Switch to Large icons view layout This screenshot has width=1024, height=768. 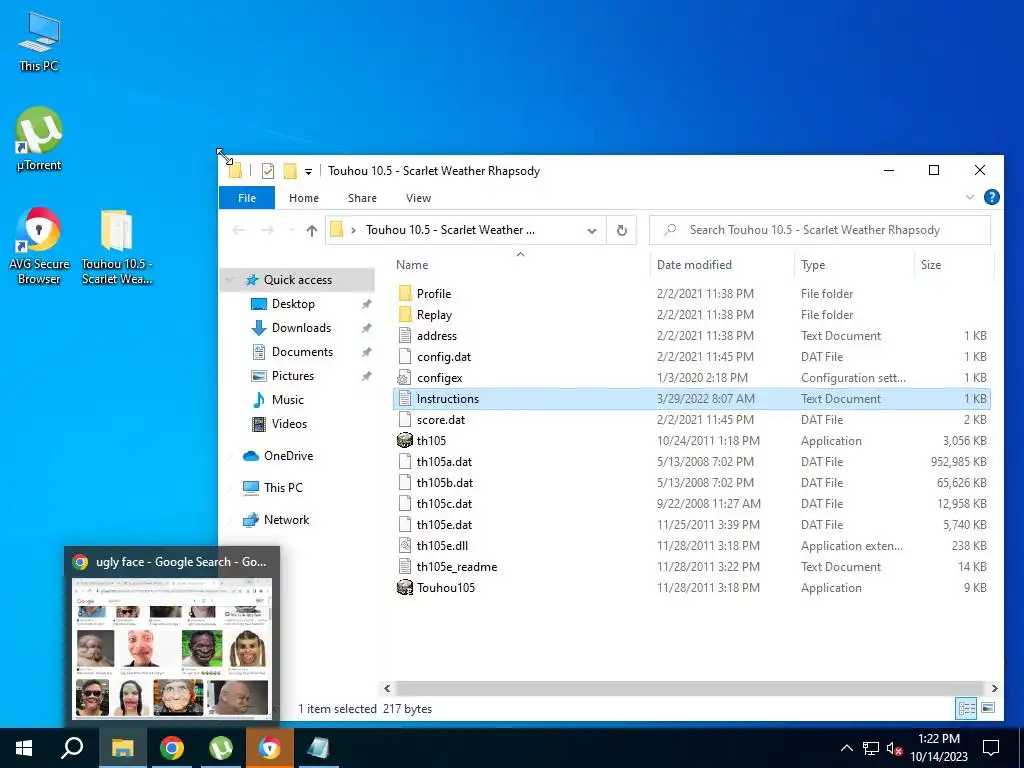pyautogui.click(x=988, y=708)
